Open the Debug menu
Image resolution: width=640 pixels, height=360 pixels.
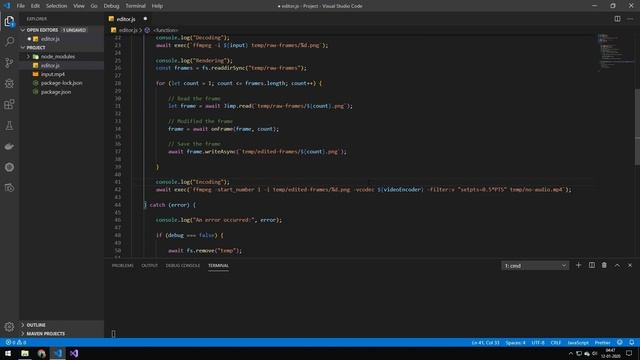pos(111,6)
